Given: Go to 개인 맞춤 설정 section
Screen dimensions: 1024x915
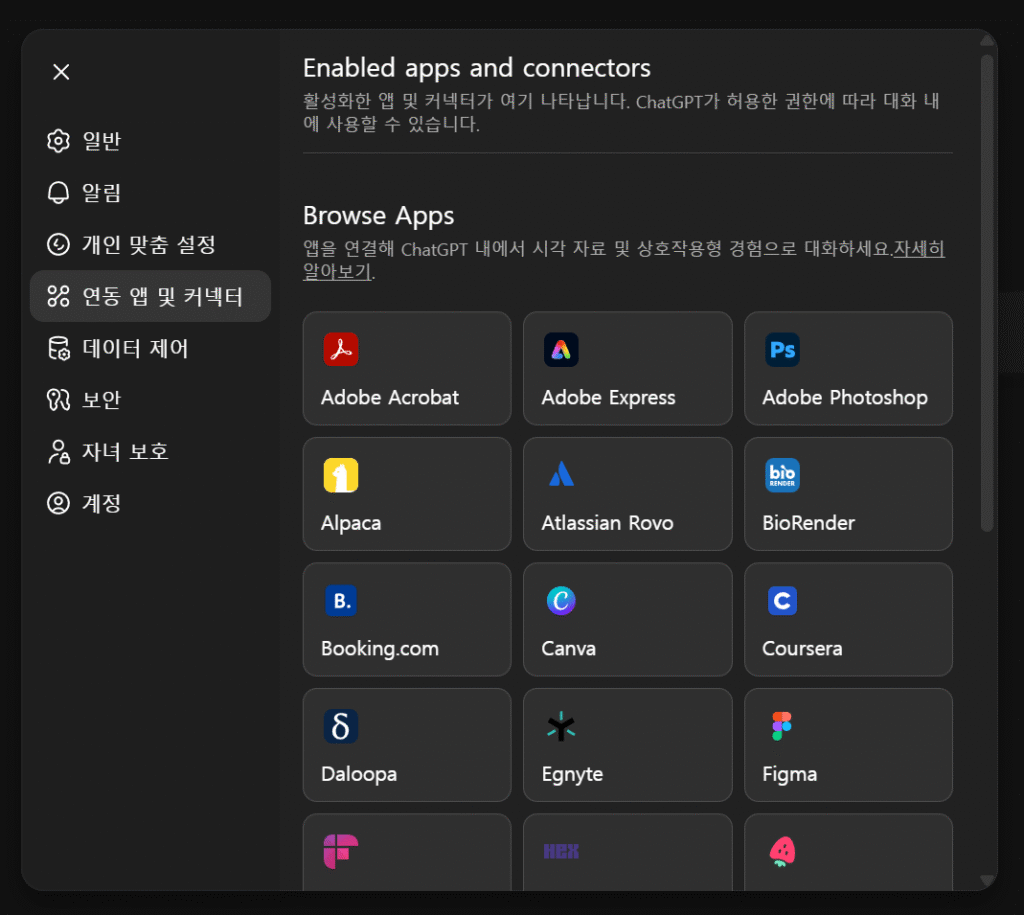Looking at the screenshot, I should (148, 245).
